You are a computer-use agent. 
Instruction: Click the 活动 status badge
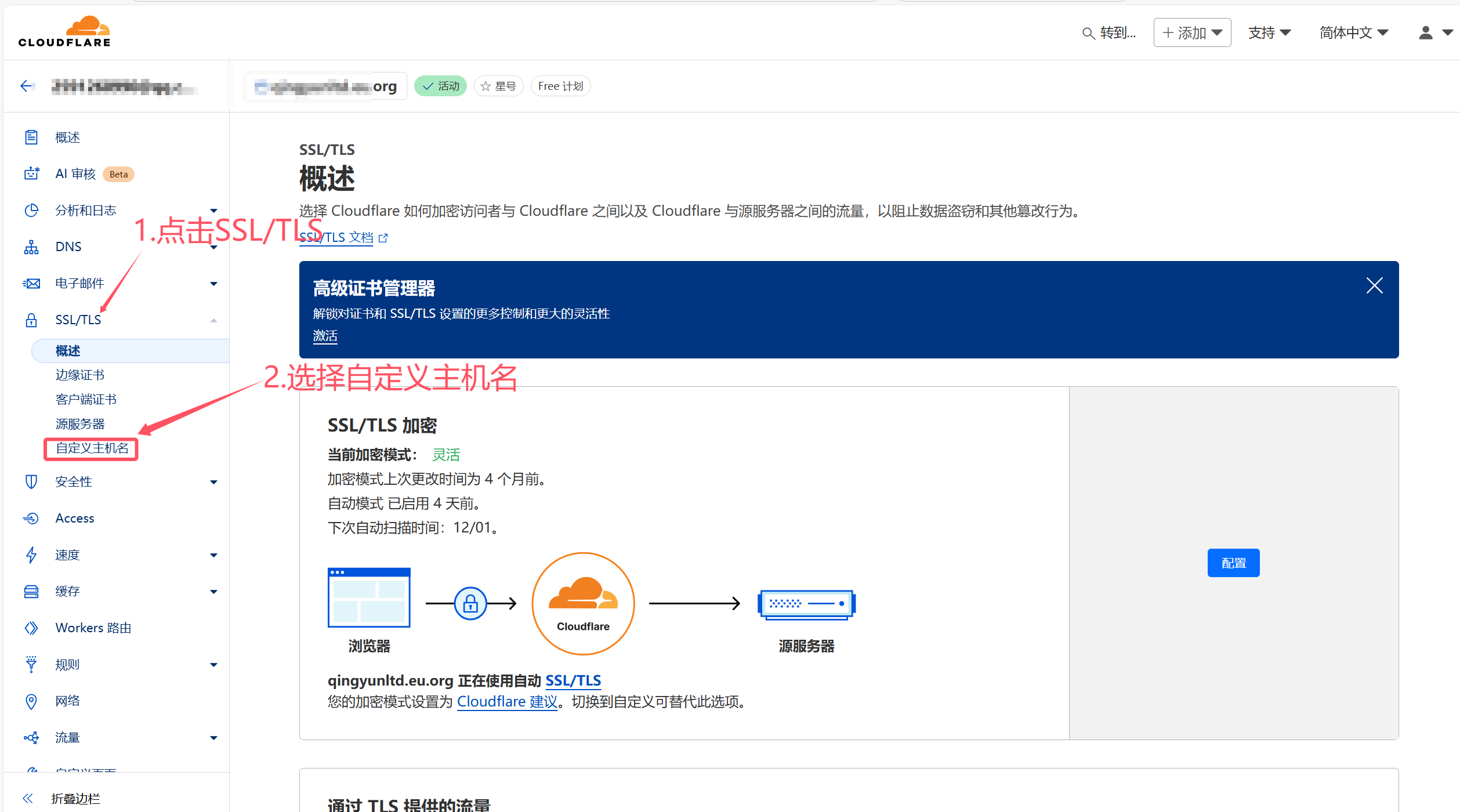pos(441,86)
